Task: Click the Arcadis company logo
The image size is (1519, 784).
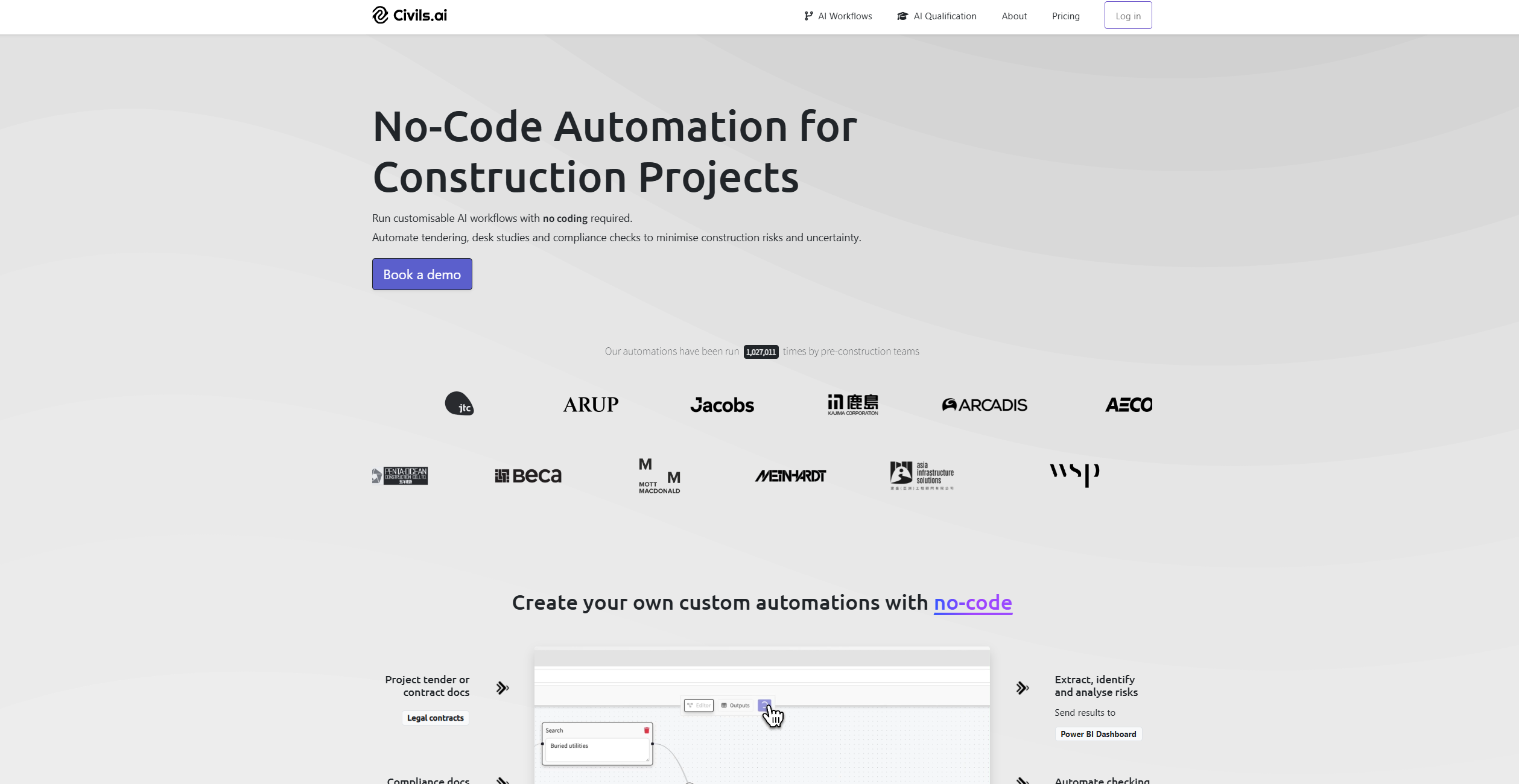Action: (985, 405)
